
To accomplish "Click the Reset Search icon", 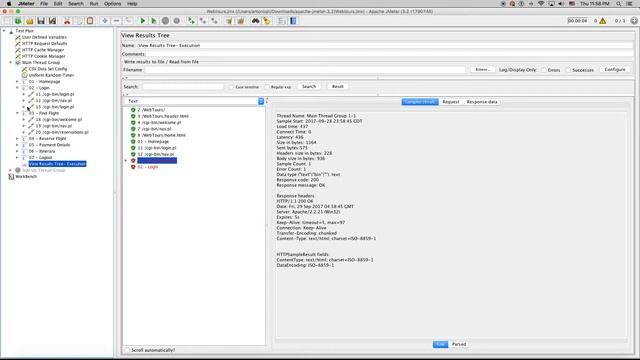I will tap(267, 21).
